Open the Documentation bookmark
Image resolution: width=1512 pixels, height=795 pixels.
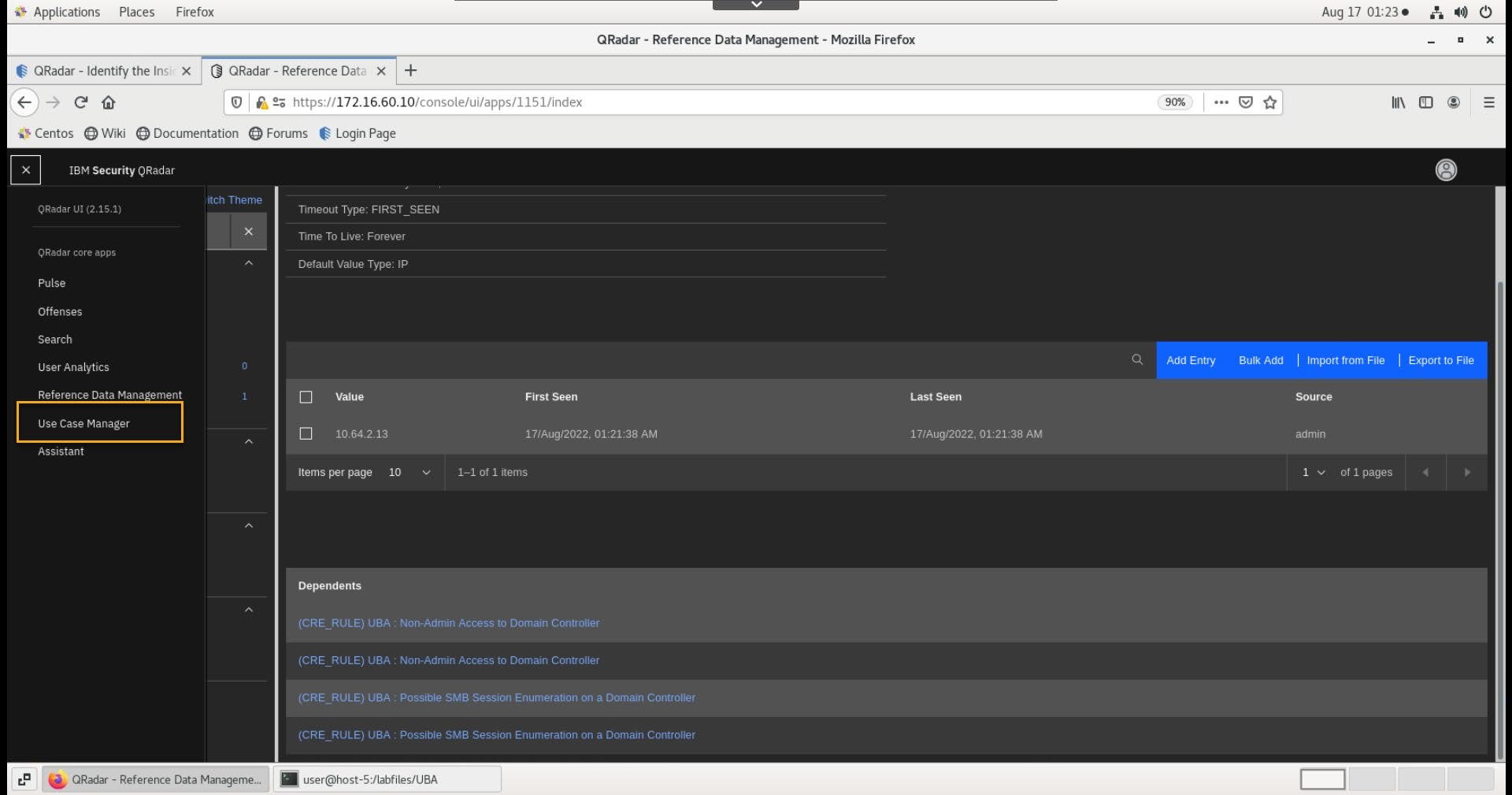click(187, 134)
